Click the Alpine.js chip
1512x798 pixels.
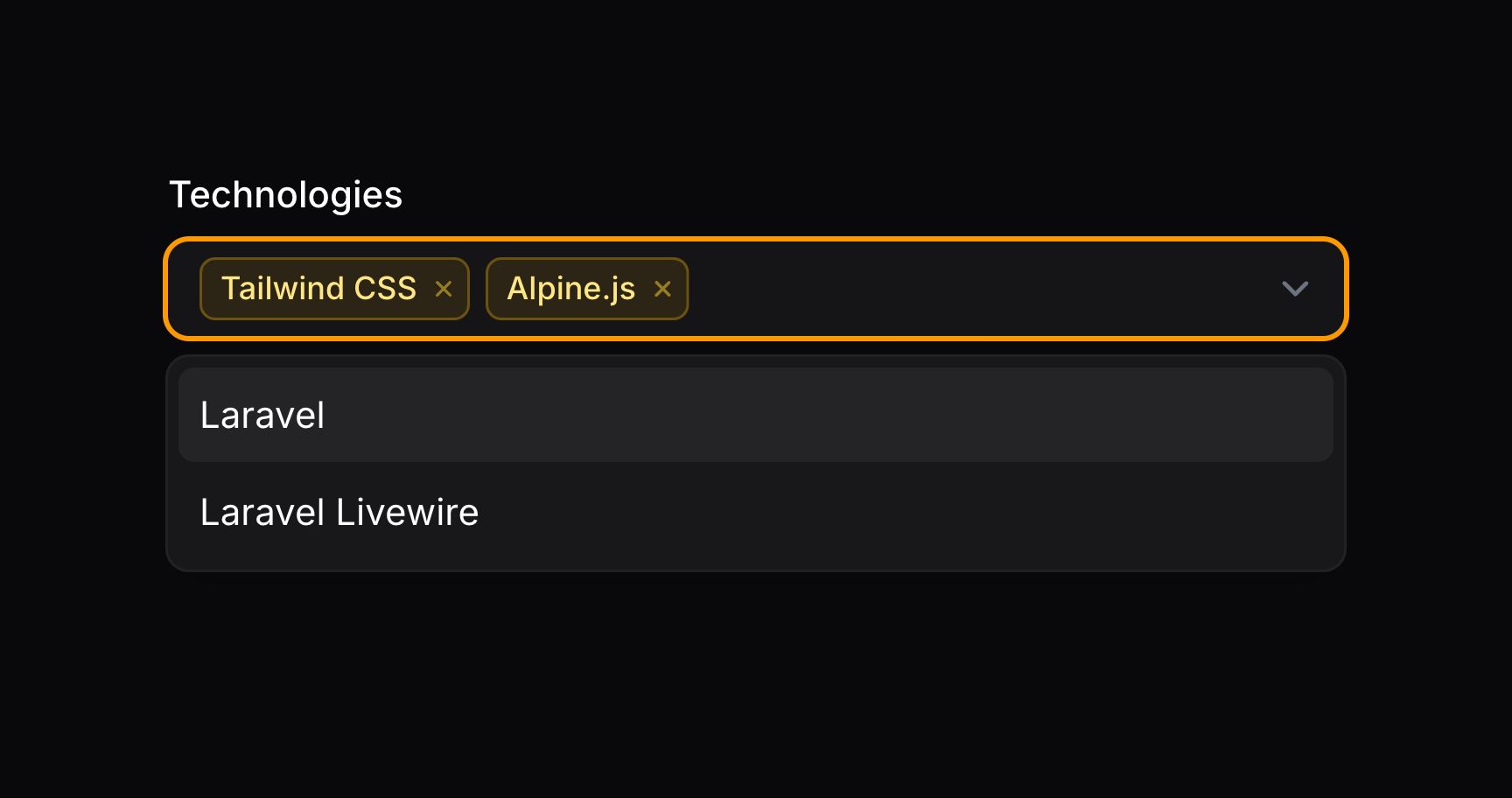click(x=573, y=289)
